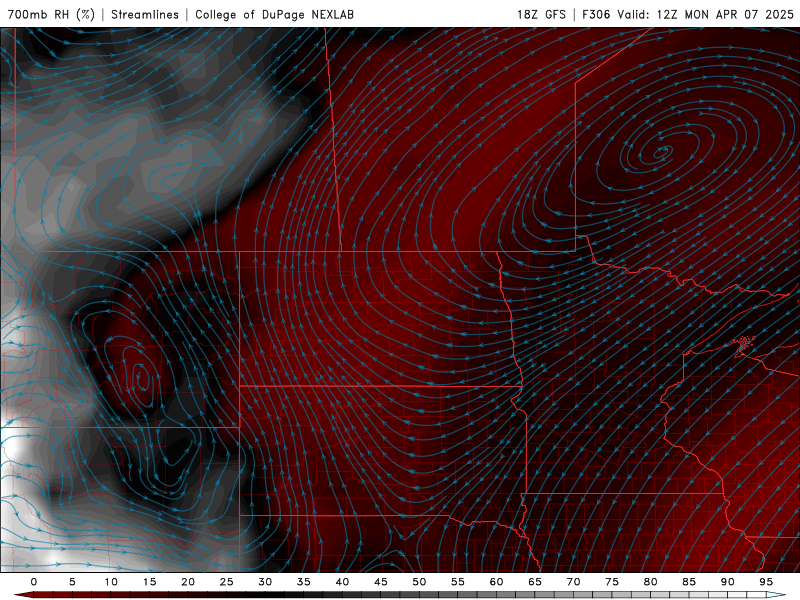Image resolution: width=800 pixels, height=600 pixels.
Task: Select the colorbar label "50"
Action: (x=419, y=582)
